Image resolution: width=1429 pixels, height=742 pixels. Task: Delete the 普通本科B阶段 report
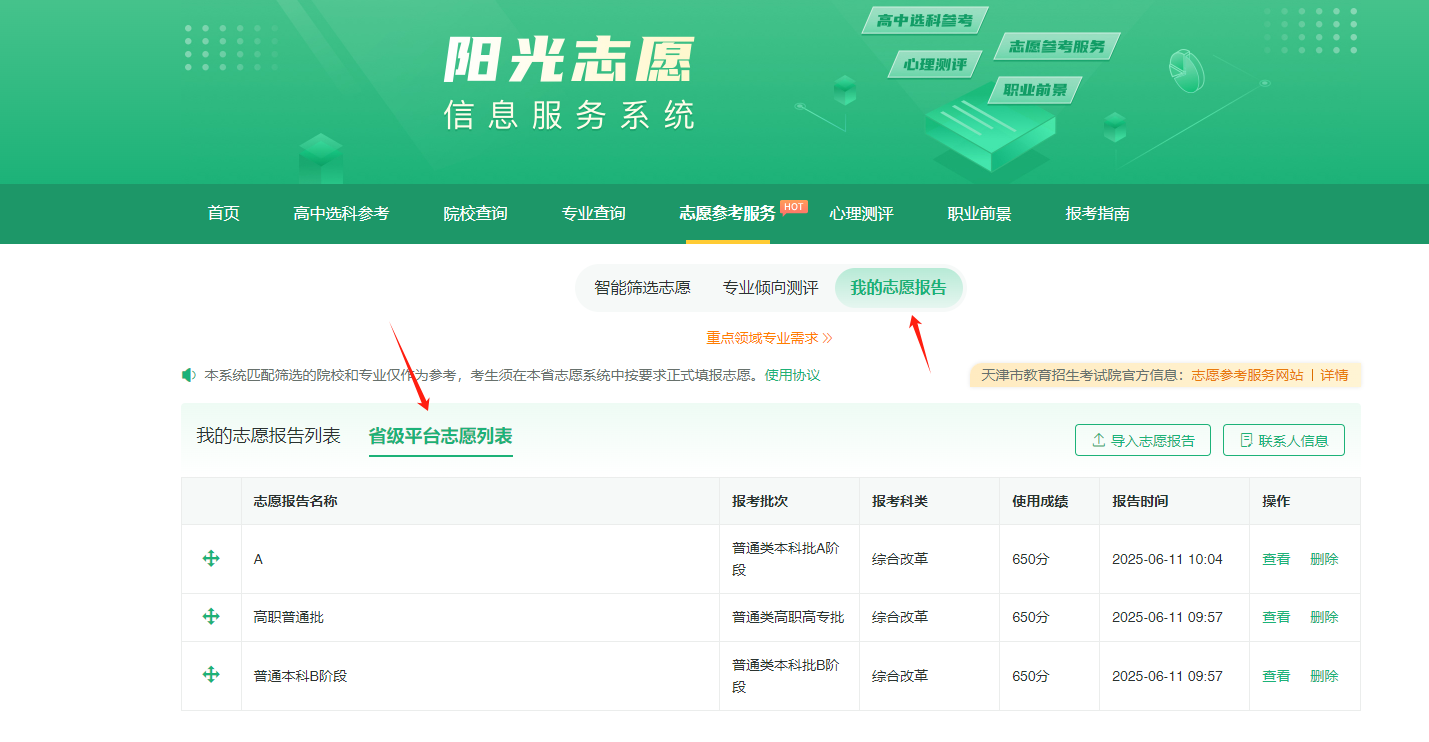[1324, 676]
